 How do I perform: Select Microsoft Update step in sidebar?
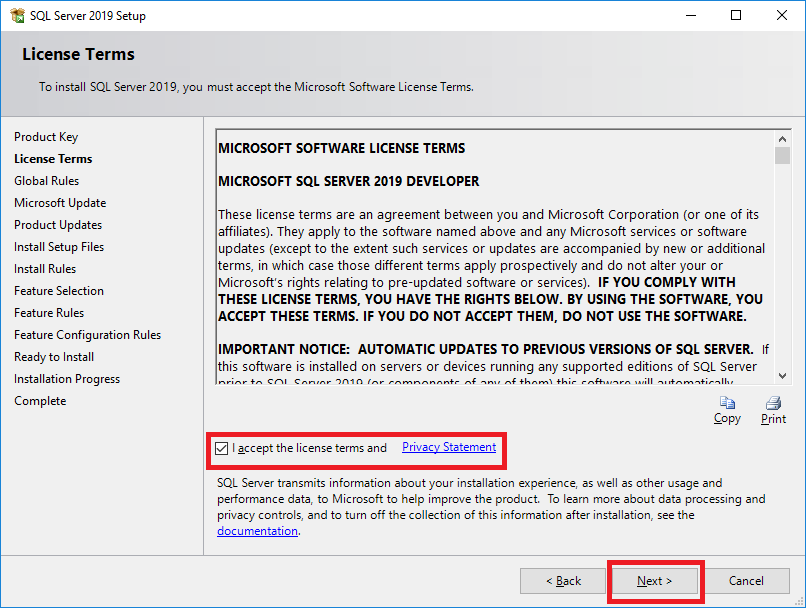tap(60, 203)
